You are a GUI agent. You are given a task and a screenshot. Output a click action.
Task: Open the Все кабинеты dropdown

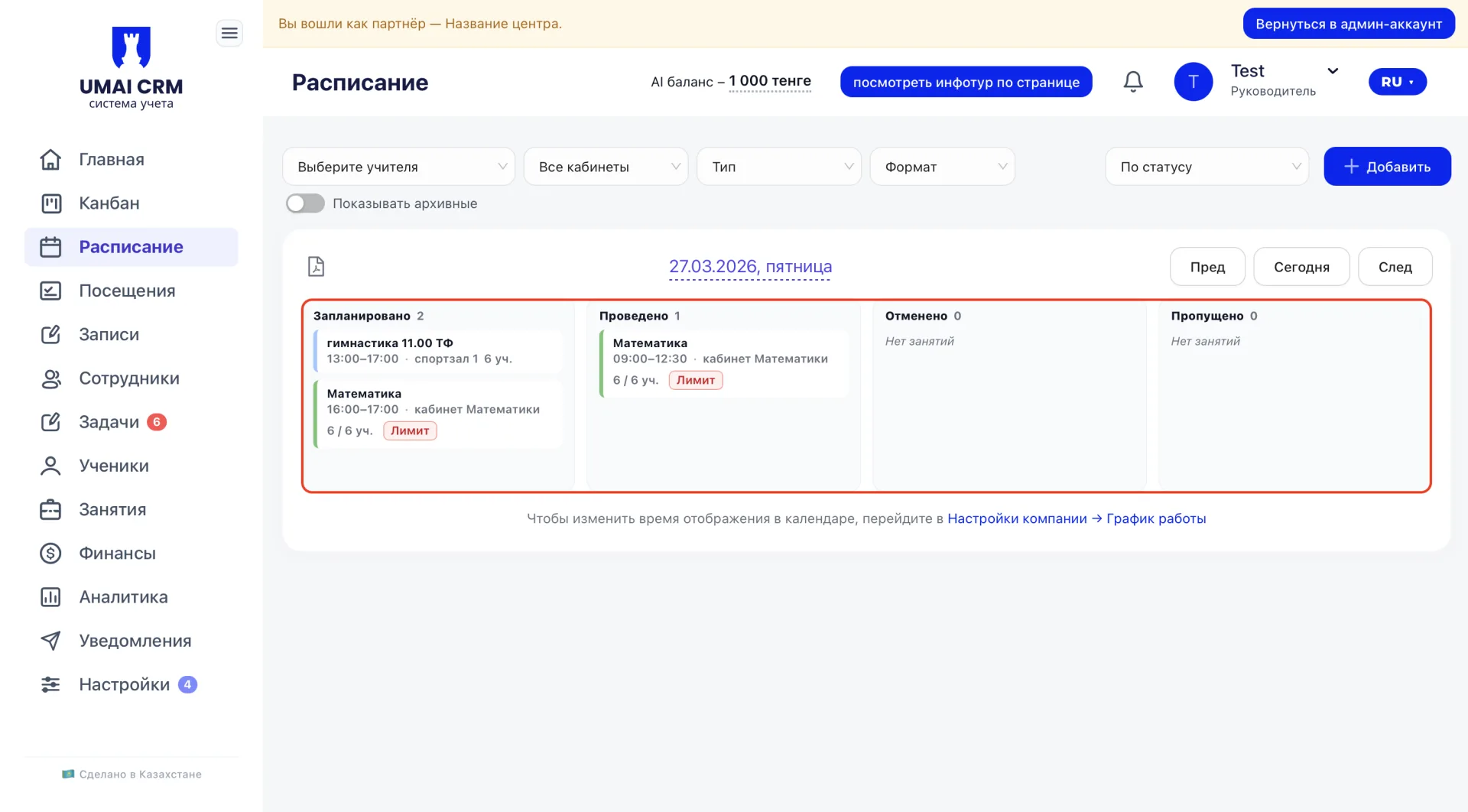(606, 167)
